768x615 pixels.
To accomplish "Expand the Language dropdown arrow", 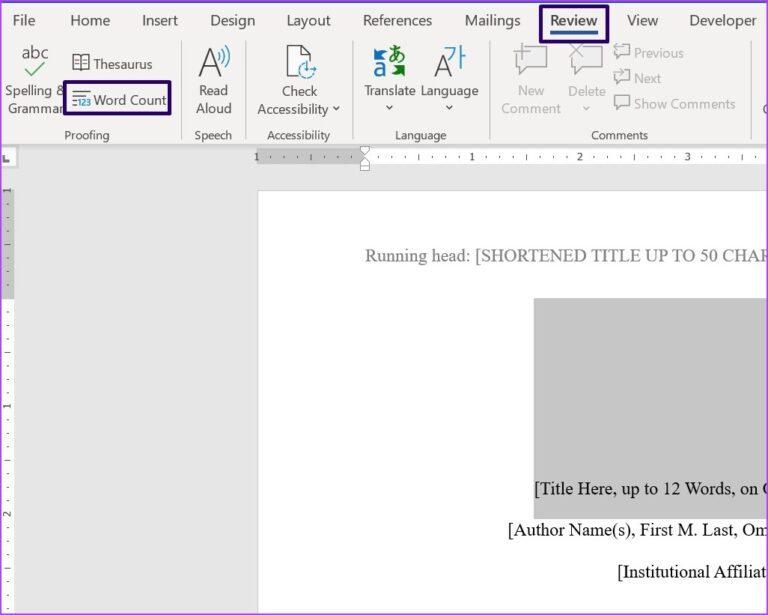I will (x=449, y=108).
